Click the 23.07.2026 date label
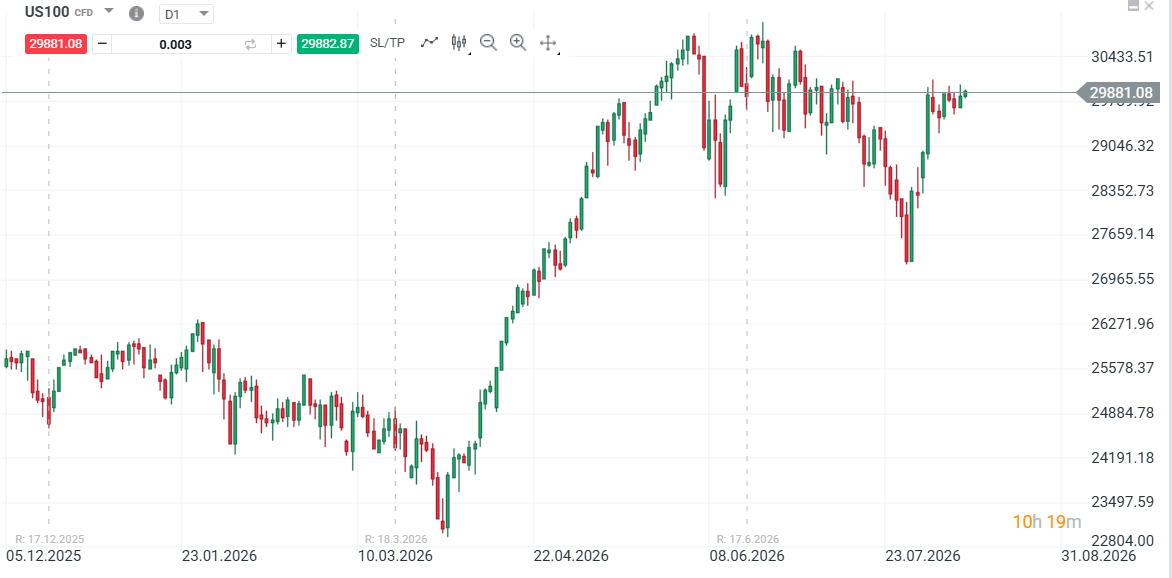1172x578 pixels. (922, 556)
